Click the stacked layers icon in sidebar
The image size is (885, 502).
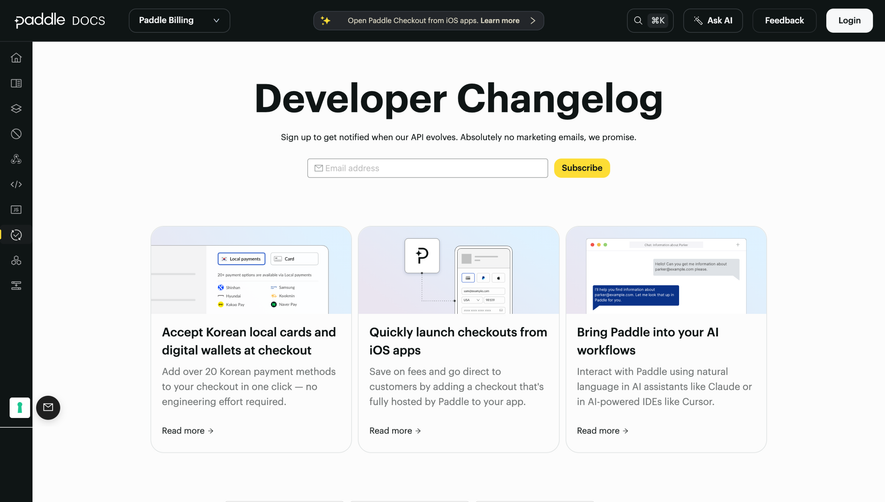[x=16, y=108]
